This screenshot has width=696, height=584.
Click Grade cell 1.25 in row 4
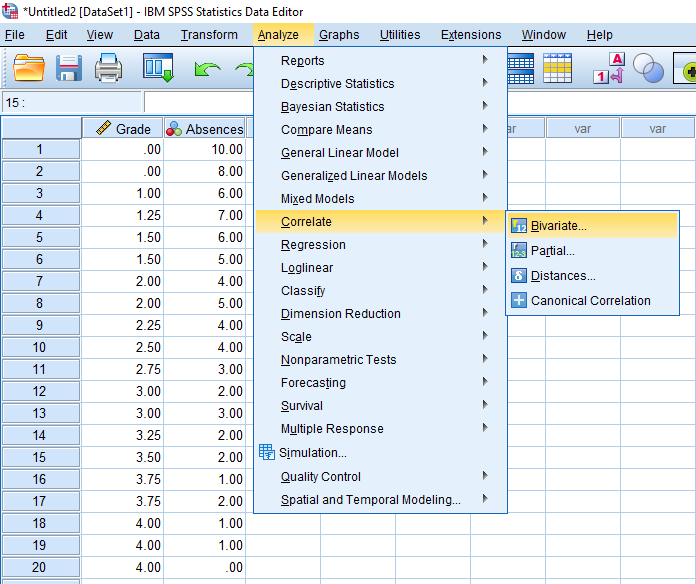coord(123,215)
